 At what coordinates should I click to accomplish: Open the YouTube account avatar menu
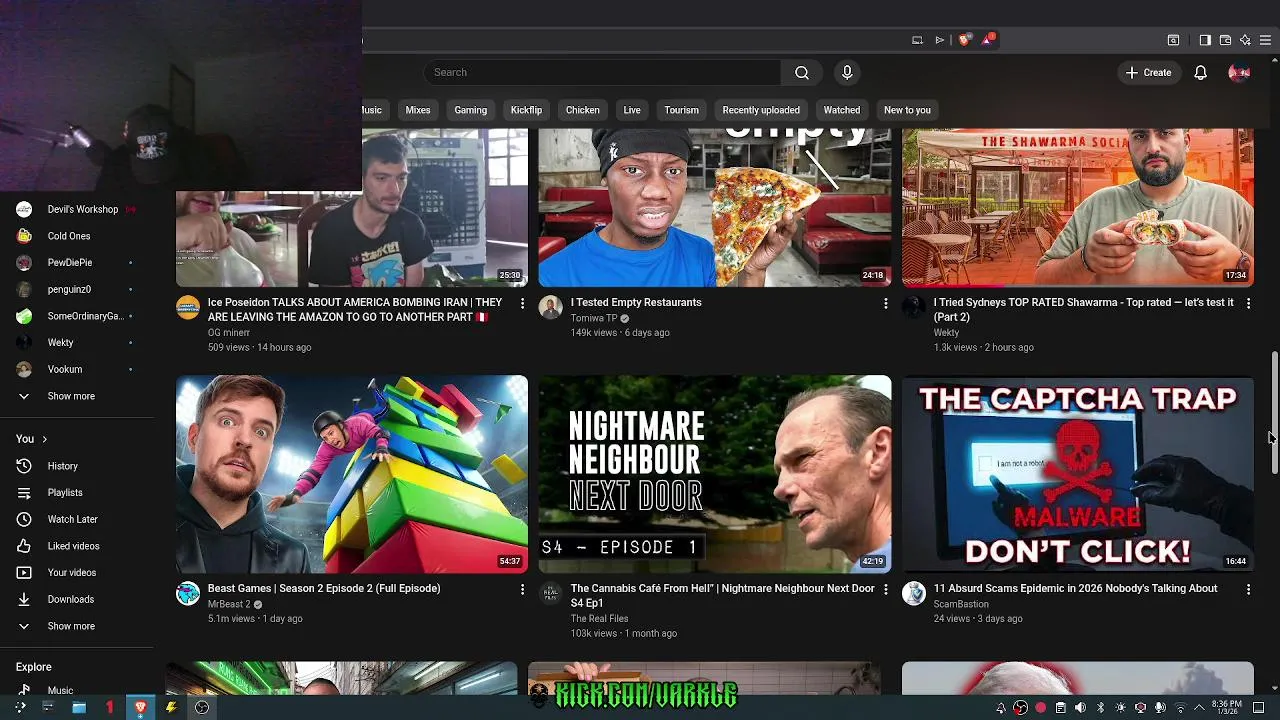[x=1239, y=72]
